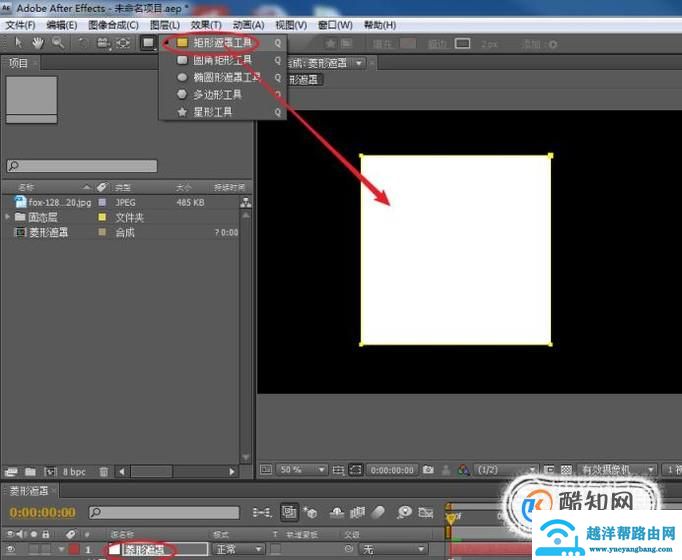Image resolution: width=682 pixels, height=560 pixels.
Task: Open the 图层(L) menu
Action: 164,25
